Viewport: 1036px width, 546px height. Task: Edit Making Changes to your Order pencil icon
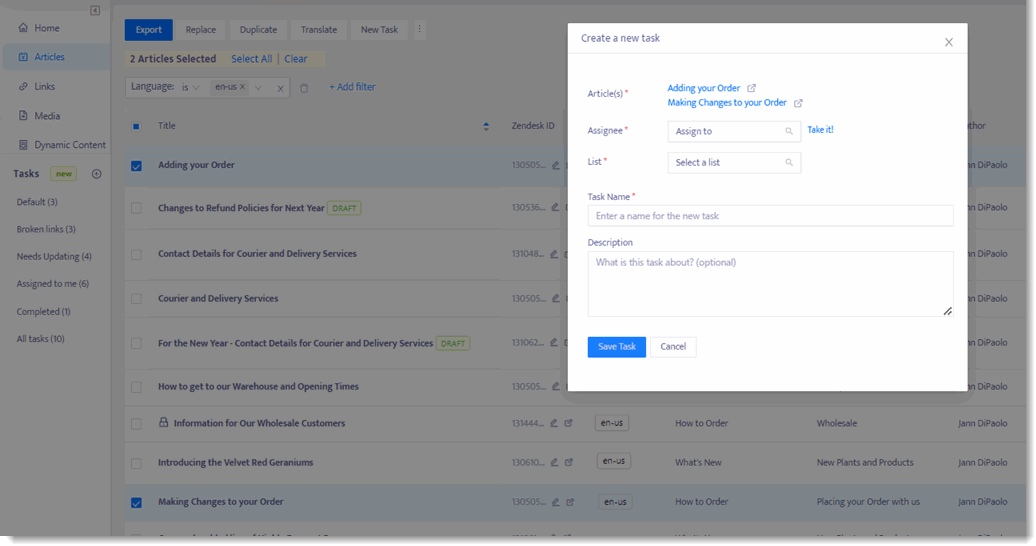point(556,502)
